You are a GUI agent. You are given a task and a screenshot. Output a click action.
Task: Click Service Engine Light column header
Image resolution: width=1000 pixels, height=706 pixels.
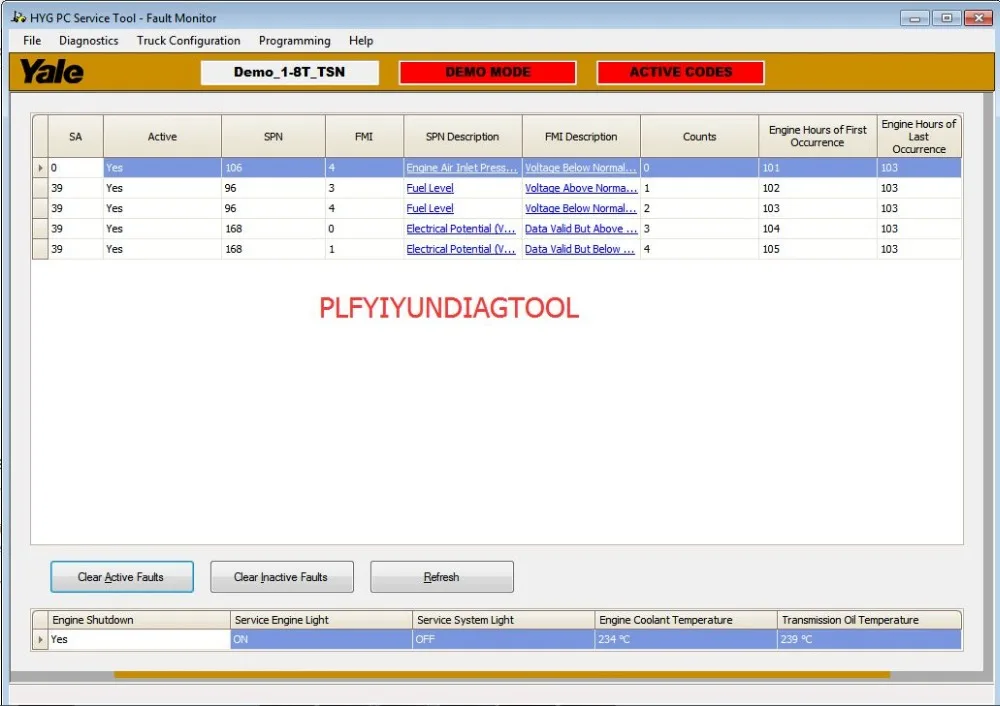pos(321,620)
